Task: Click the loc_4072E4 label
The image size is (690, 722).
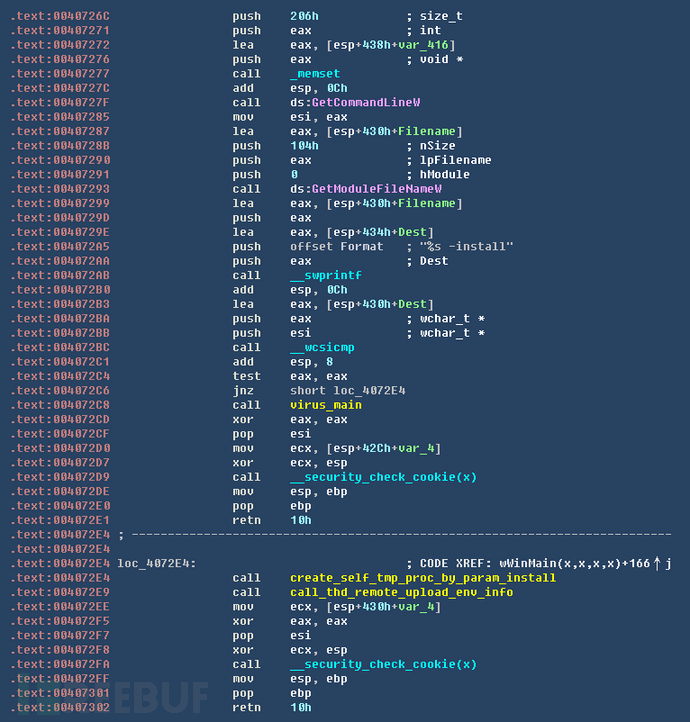Action: coord(157,563)
